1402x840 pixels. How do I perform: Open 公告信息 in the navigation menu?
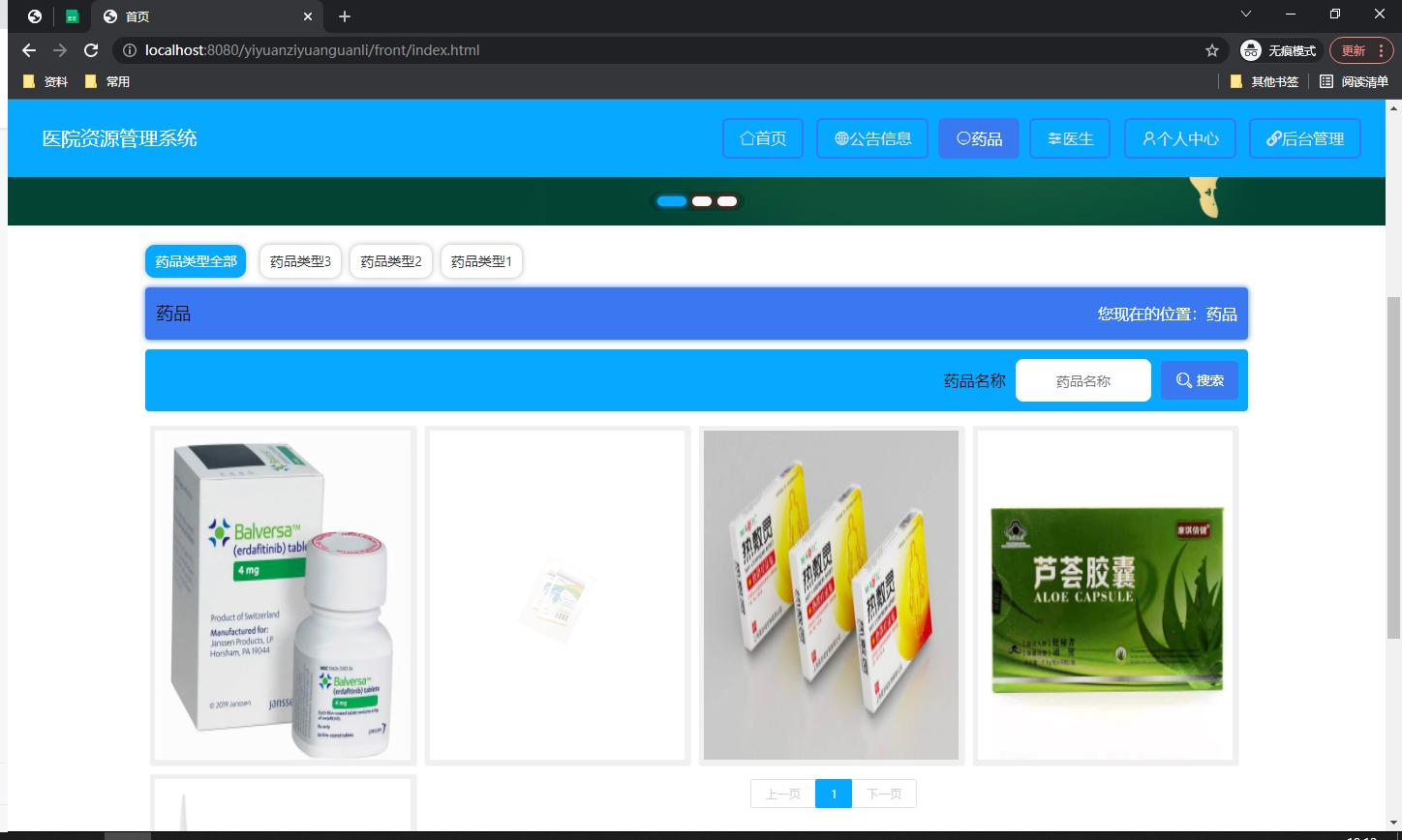[872, 138]
